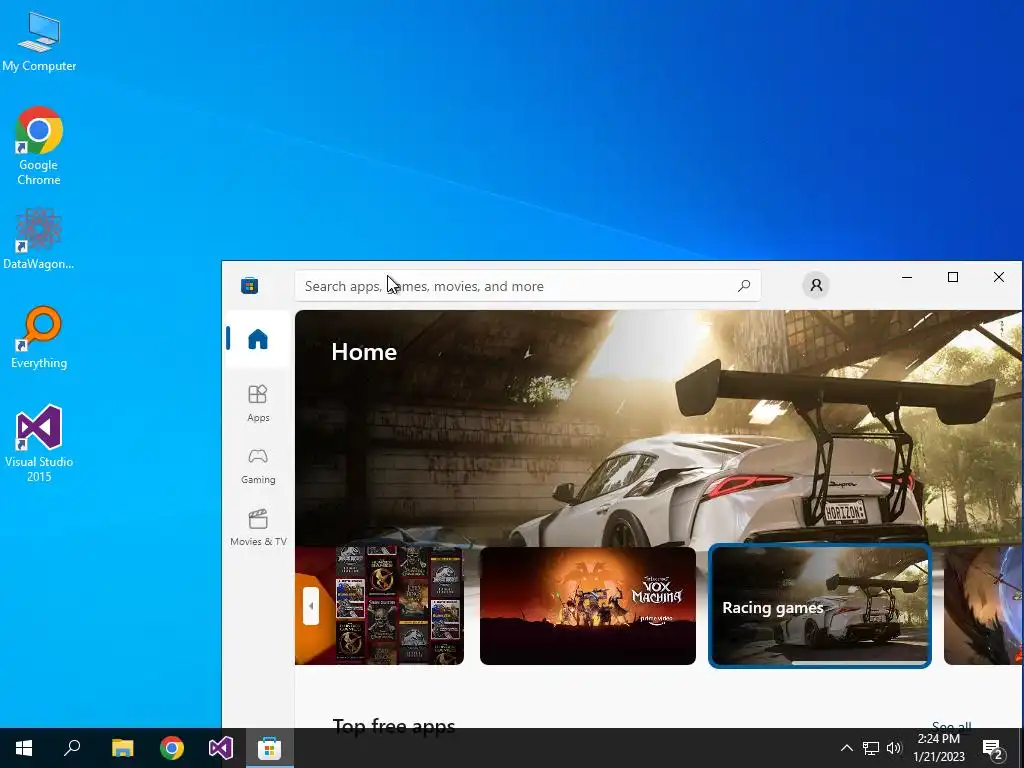Select Visual Studio 2015 desktop shortcut
Screen dimensions: 1024x768
[x=39, y=444]
